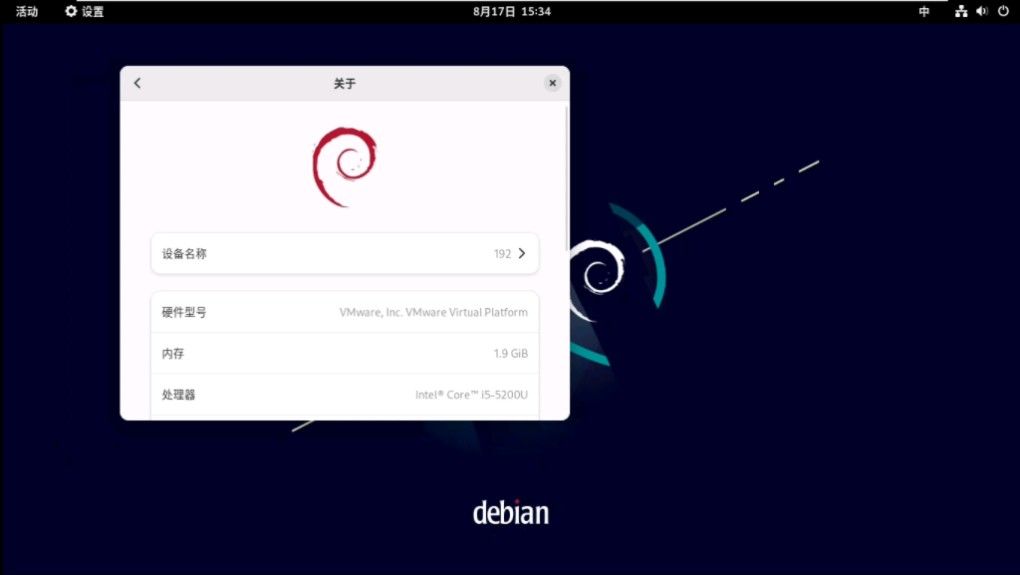Open the 活动 activities overview

[x=27, y=11]
